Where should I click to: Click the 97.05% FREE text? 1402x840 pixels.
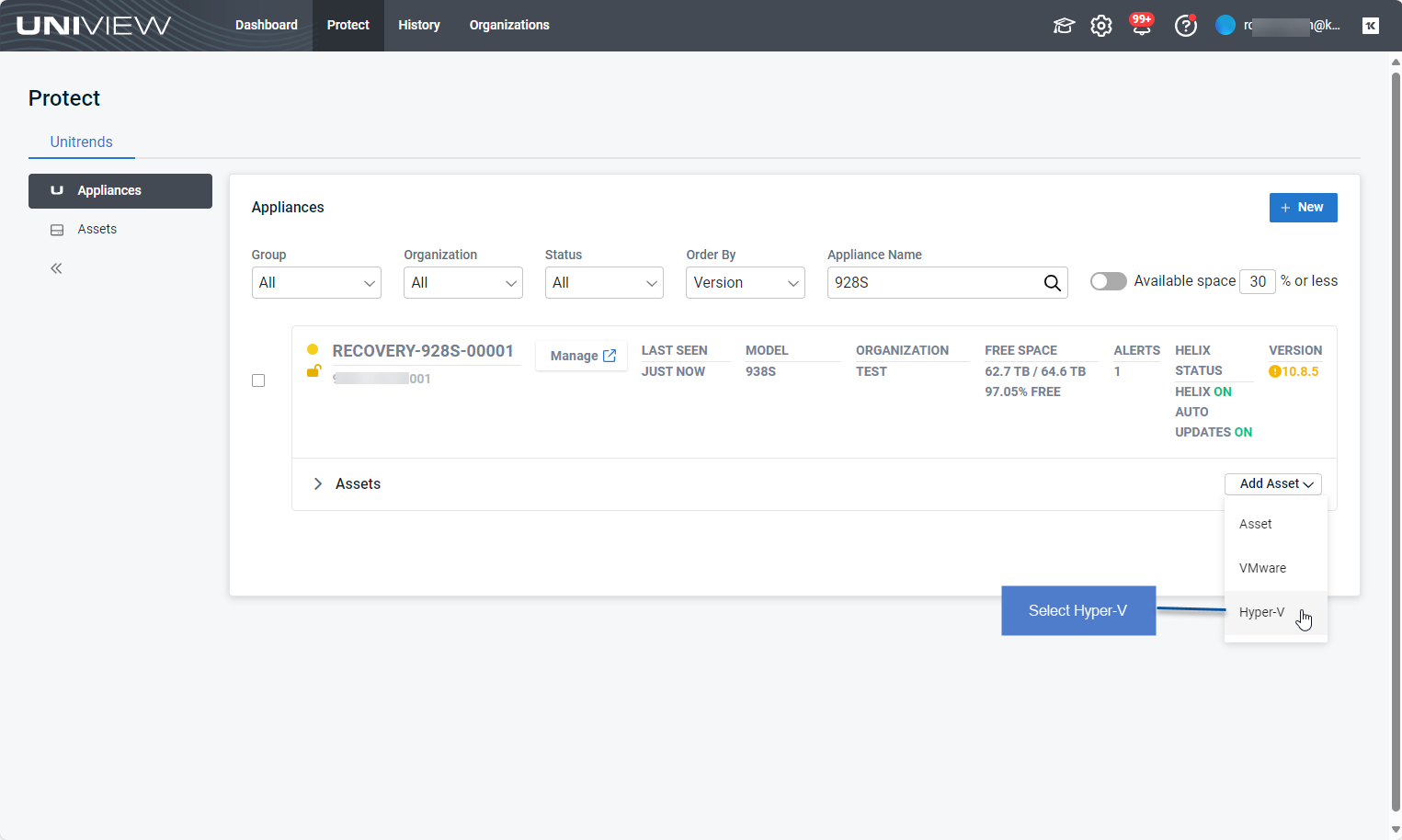click(1022, 392)
